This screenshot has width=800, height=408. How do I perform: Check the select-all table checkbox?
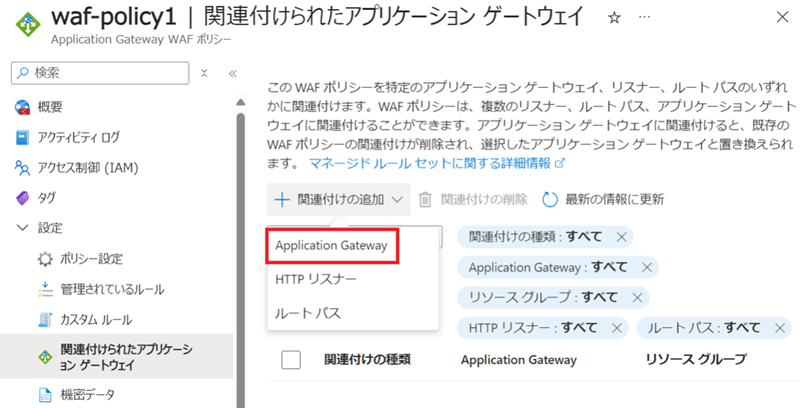tap(291, 360)
